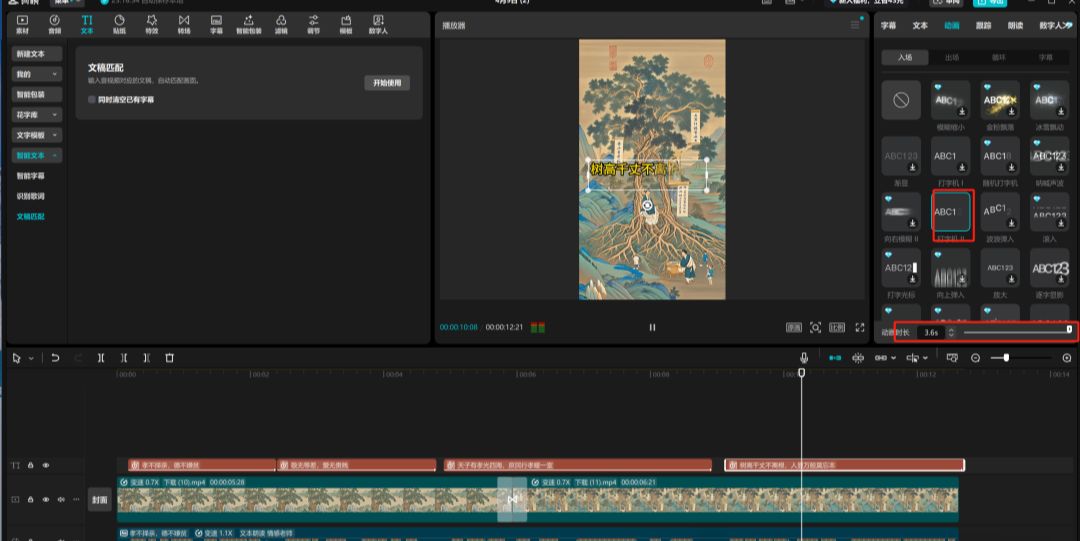Mute the video track speaker icon
This screenshot has width=1080, height=541.
[61, 499]
